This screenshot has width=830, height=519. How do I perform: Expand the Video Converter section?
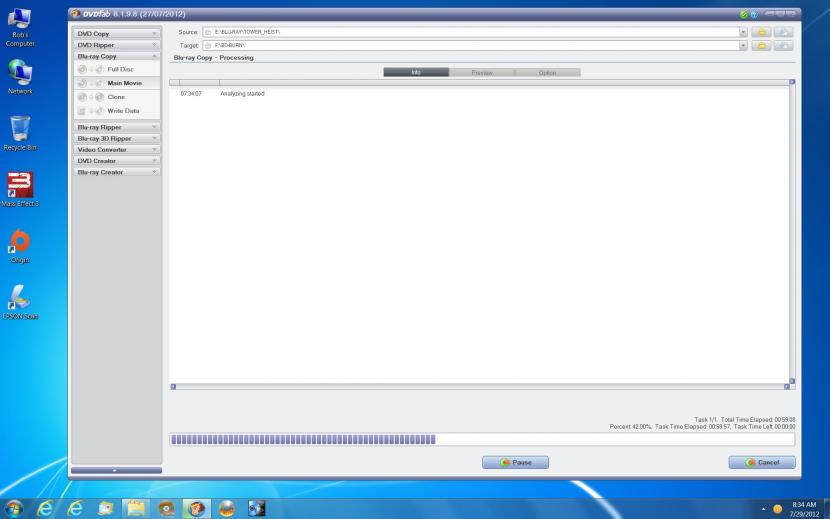pos(117,149)
